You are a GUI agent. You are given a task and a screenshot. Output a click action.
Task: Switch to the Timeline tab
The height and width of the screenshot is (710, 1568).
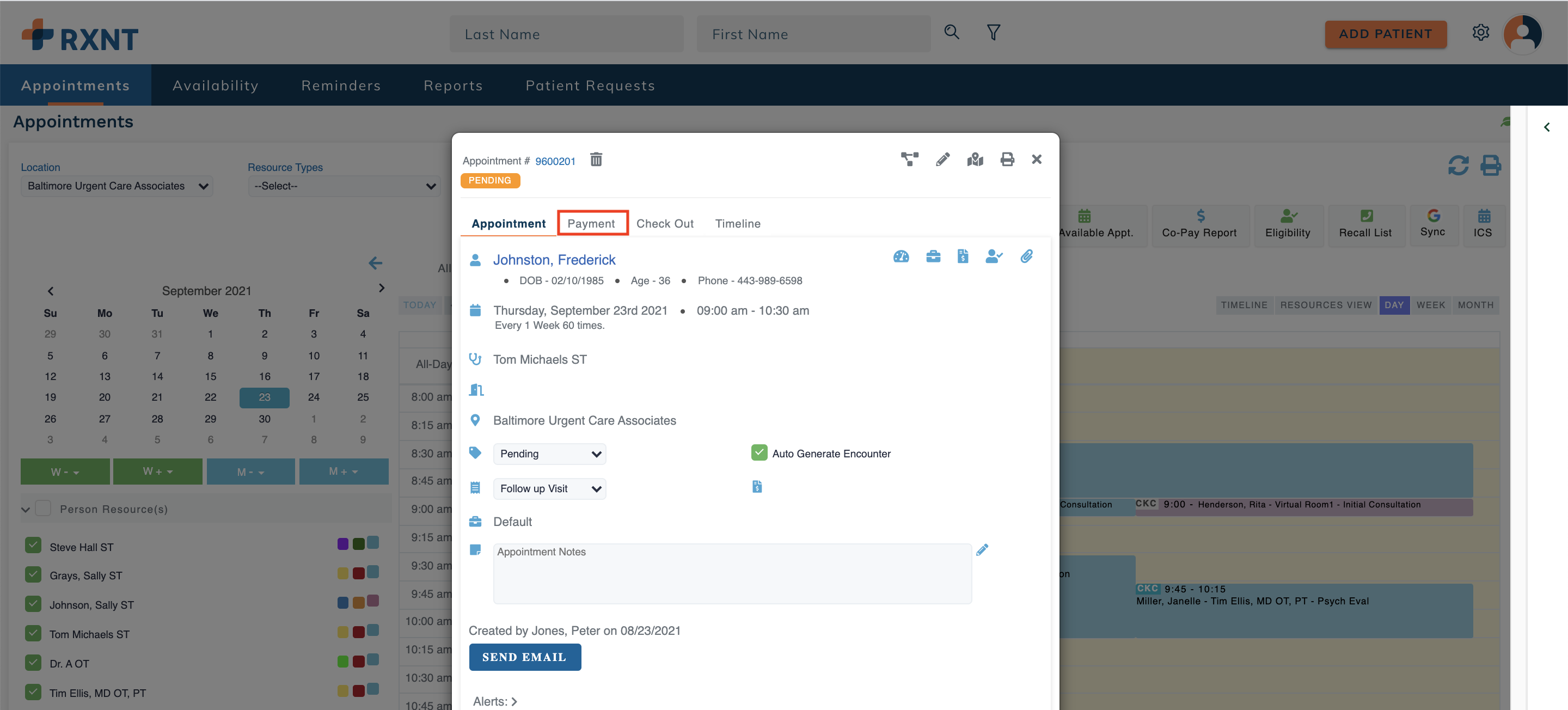click(737, 223)
